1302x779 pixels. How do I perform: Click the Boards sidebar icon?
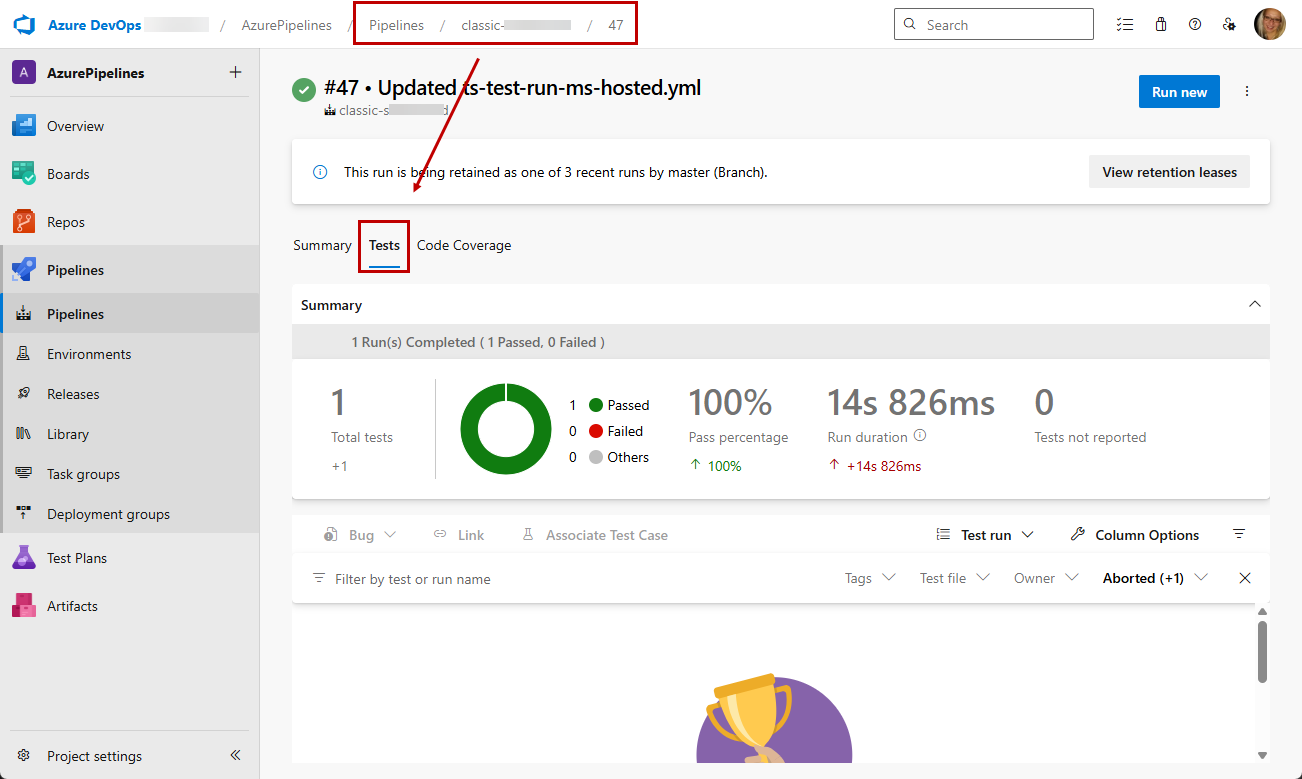24,174
